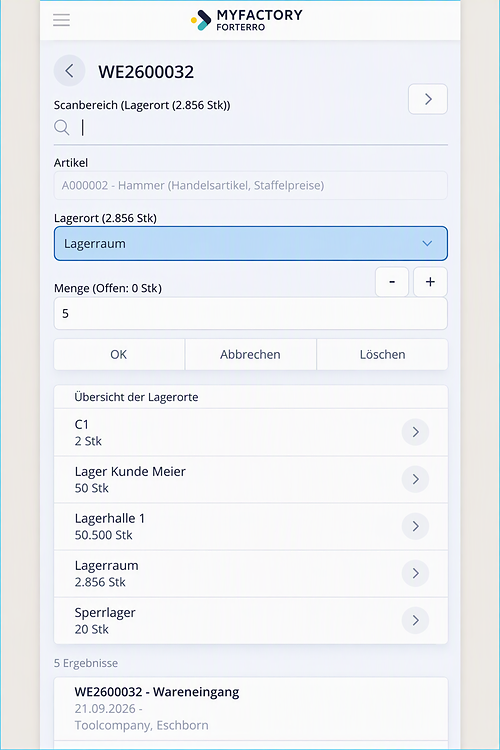Select the Lagerhalle 1 row

coord(251,527)
